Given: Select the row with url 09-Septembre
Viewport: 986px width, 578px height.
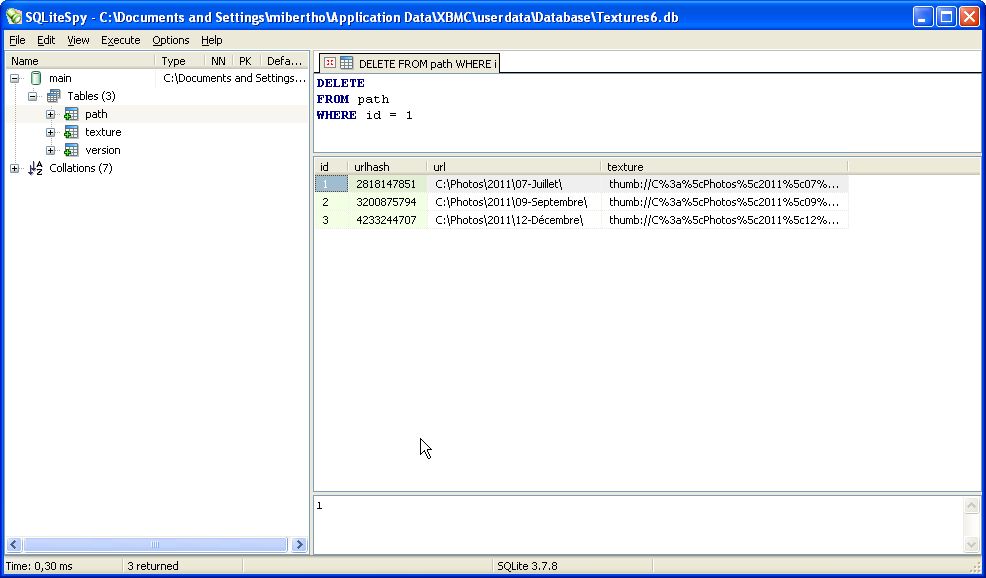Looking at the screenshot, I should coord(512,202).
